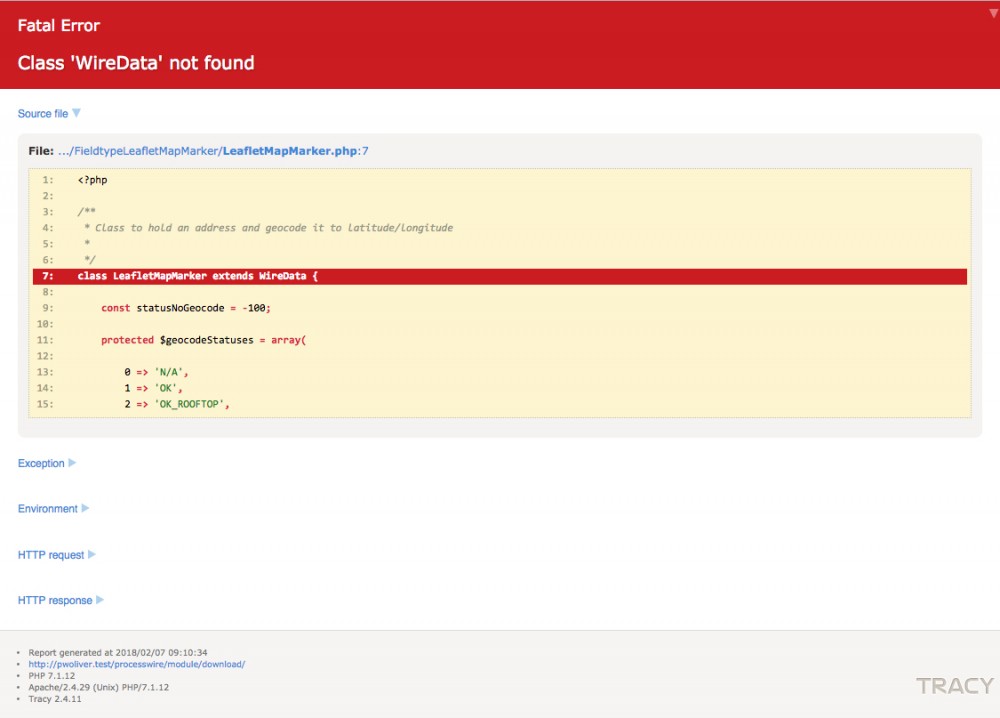This screenshot has height=718, width=1000.
Task: Click the $geocodeStatuses array on line 11
Action: click(208, 340)
